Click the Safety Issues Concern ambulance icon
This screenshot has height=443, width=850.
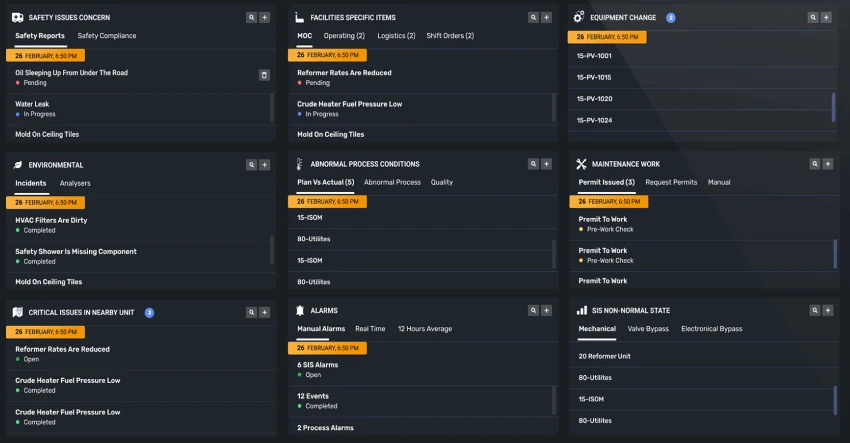point(17,17)
